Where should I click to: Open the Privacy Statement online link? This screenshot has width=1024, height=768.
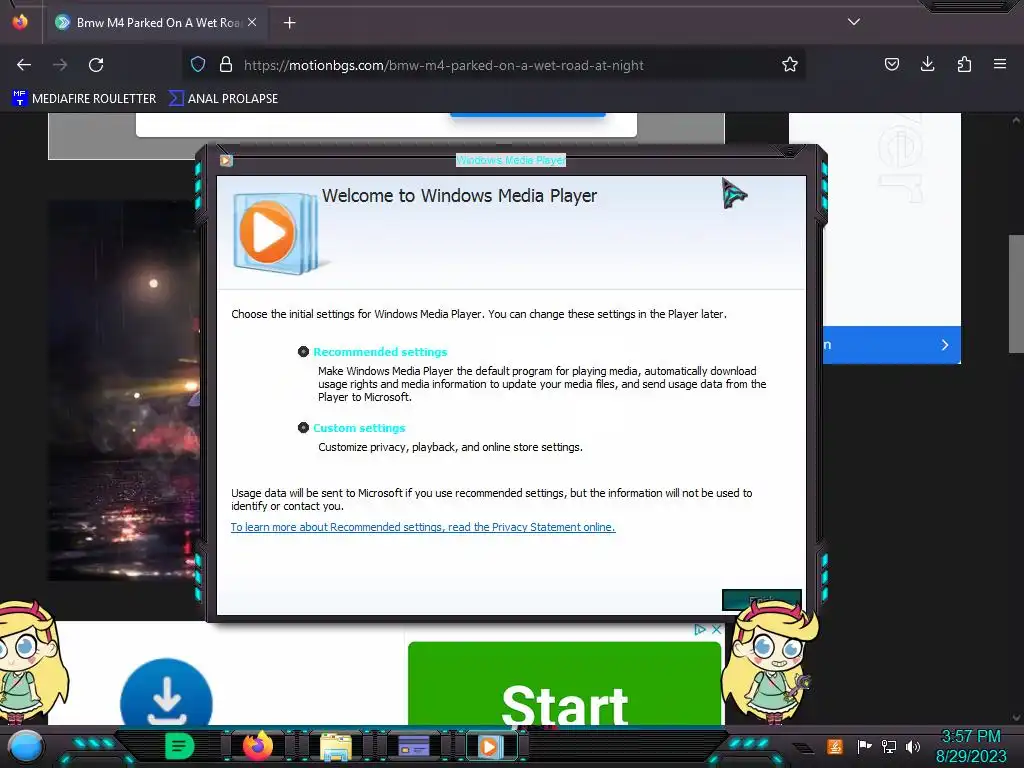coord(423,527)
